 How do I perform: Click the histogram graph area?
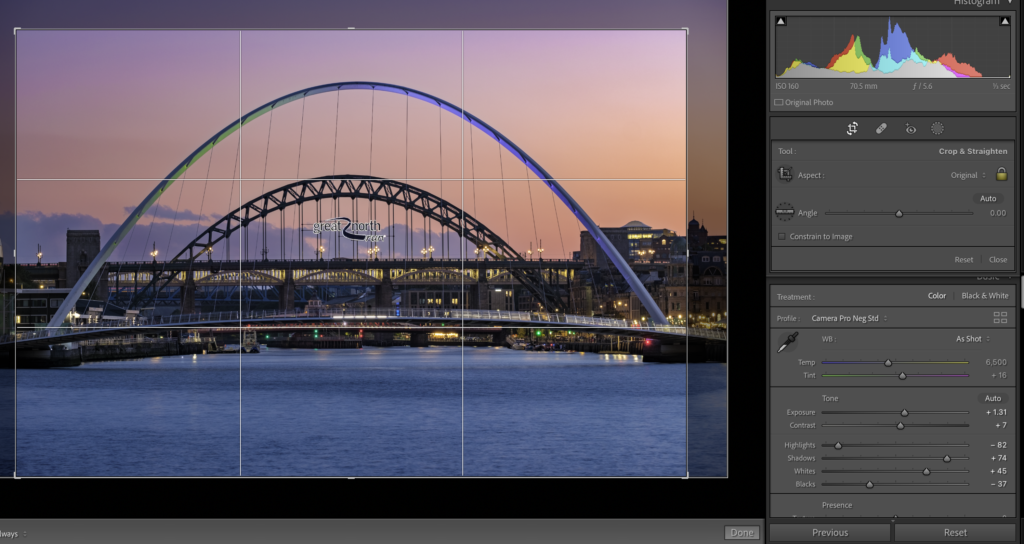click(892, 47)
